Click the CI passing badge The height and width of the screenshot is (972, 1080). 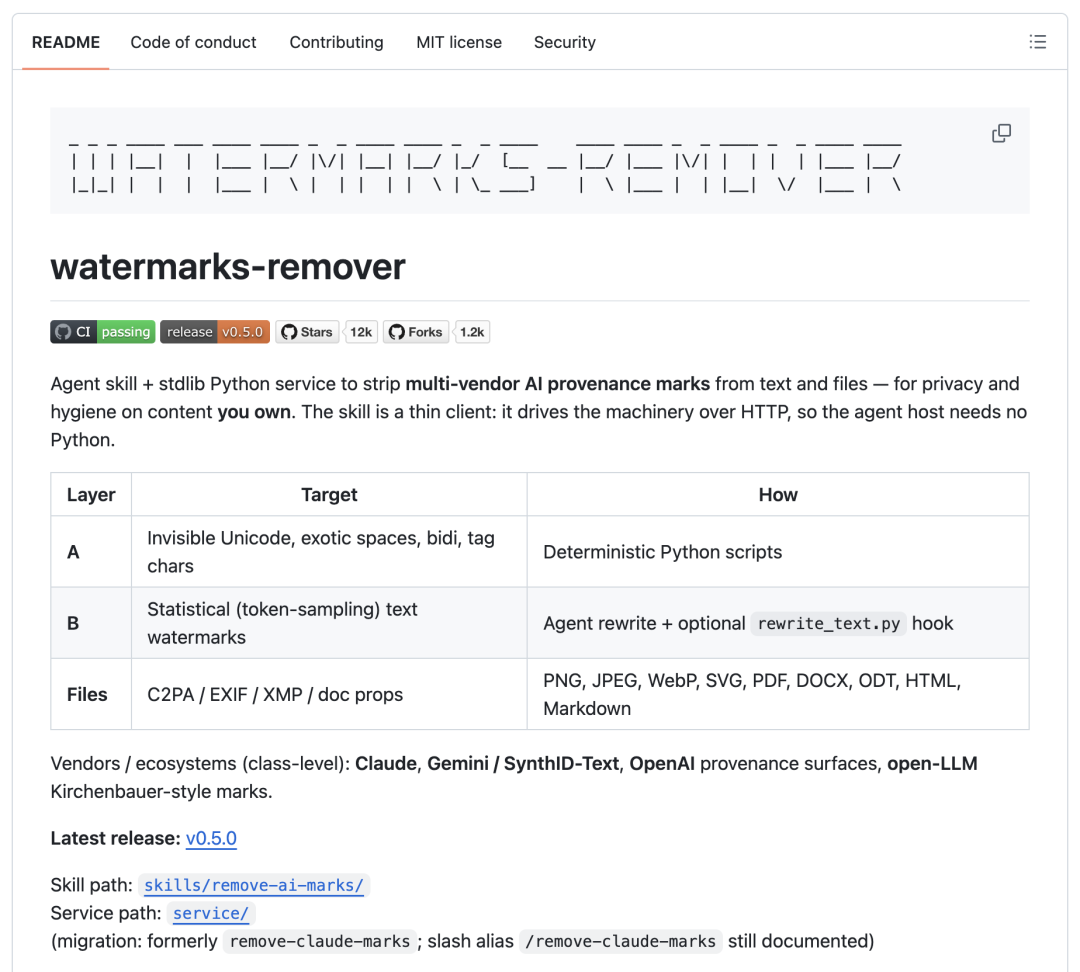103,332
